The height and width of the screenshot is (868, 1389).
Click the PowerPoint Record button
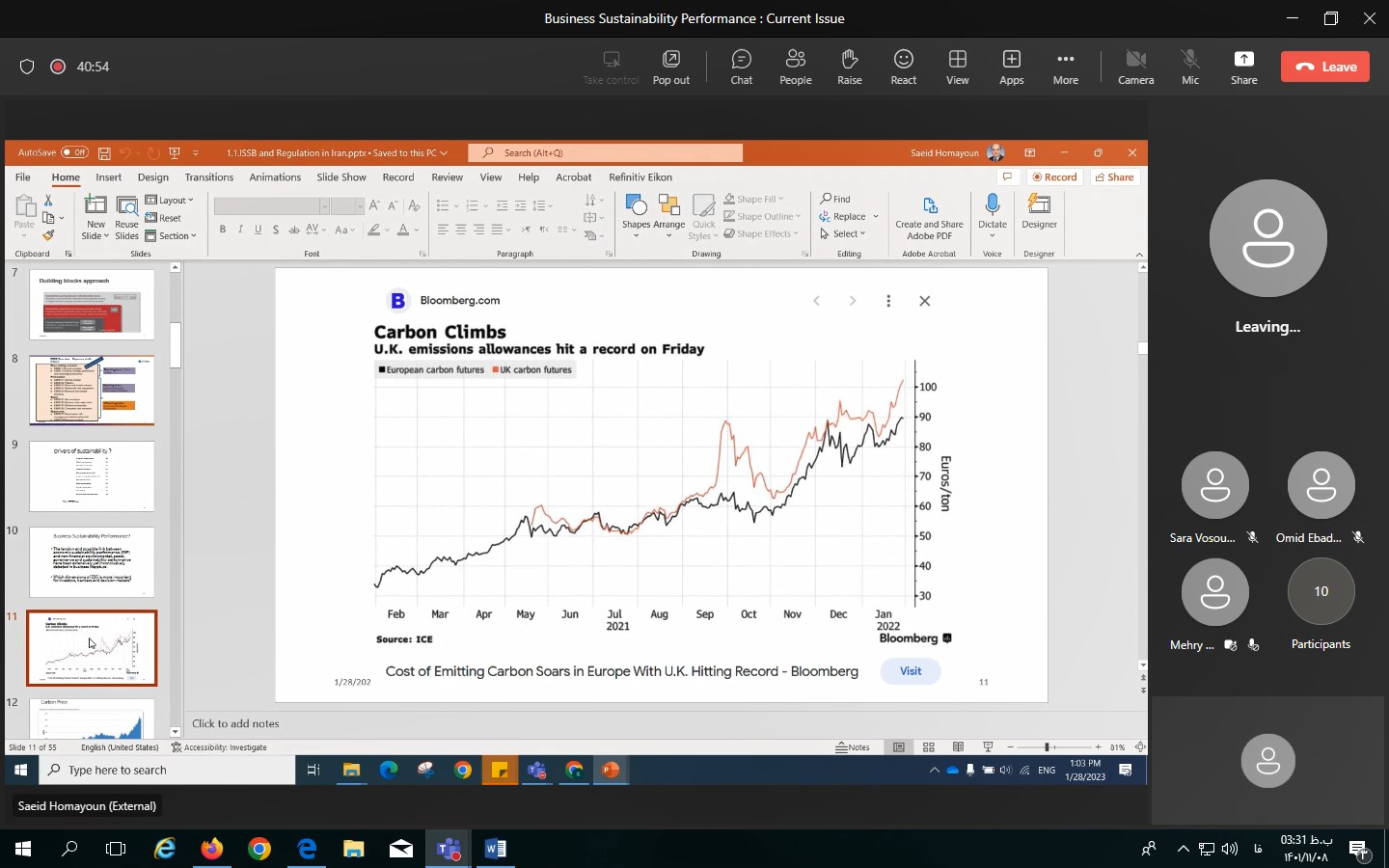click(1054, 176)
